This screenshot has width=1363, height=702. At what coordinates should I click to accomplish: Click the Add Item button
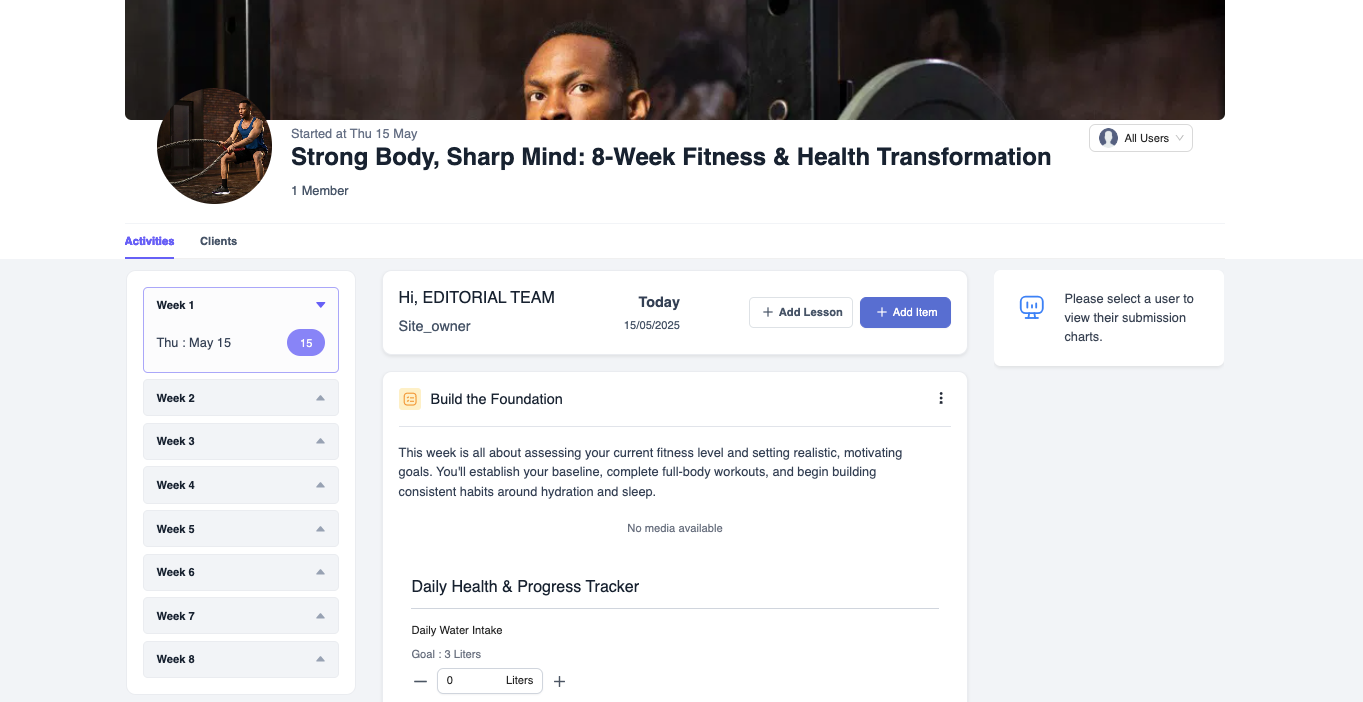905,312
